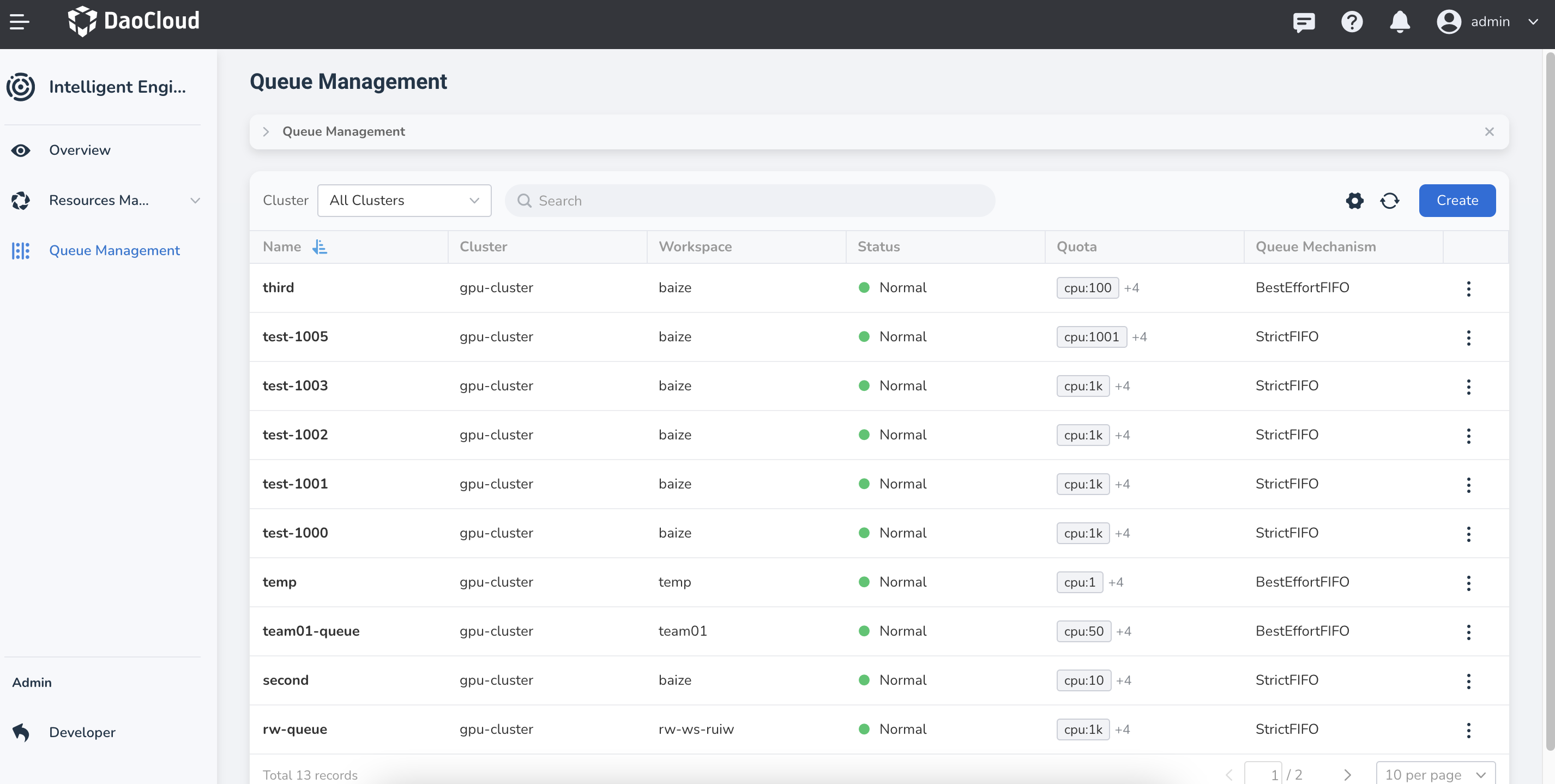This screenshot has height=784, width=1555.
Task: Toggle the hamburger navigation menu
Action: pyautogui.click(x=19, y=22)
